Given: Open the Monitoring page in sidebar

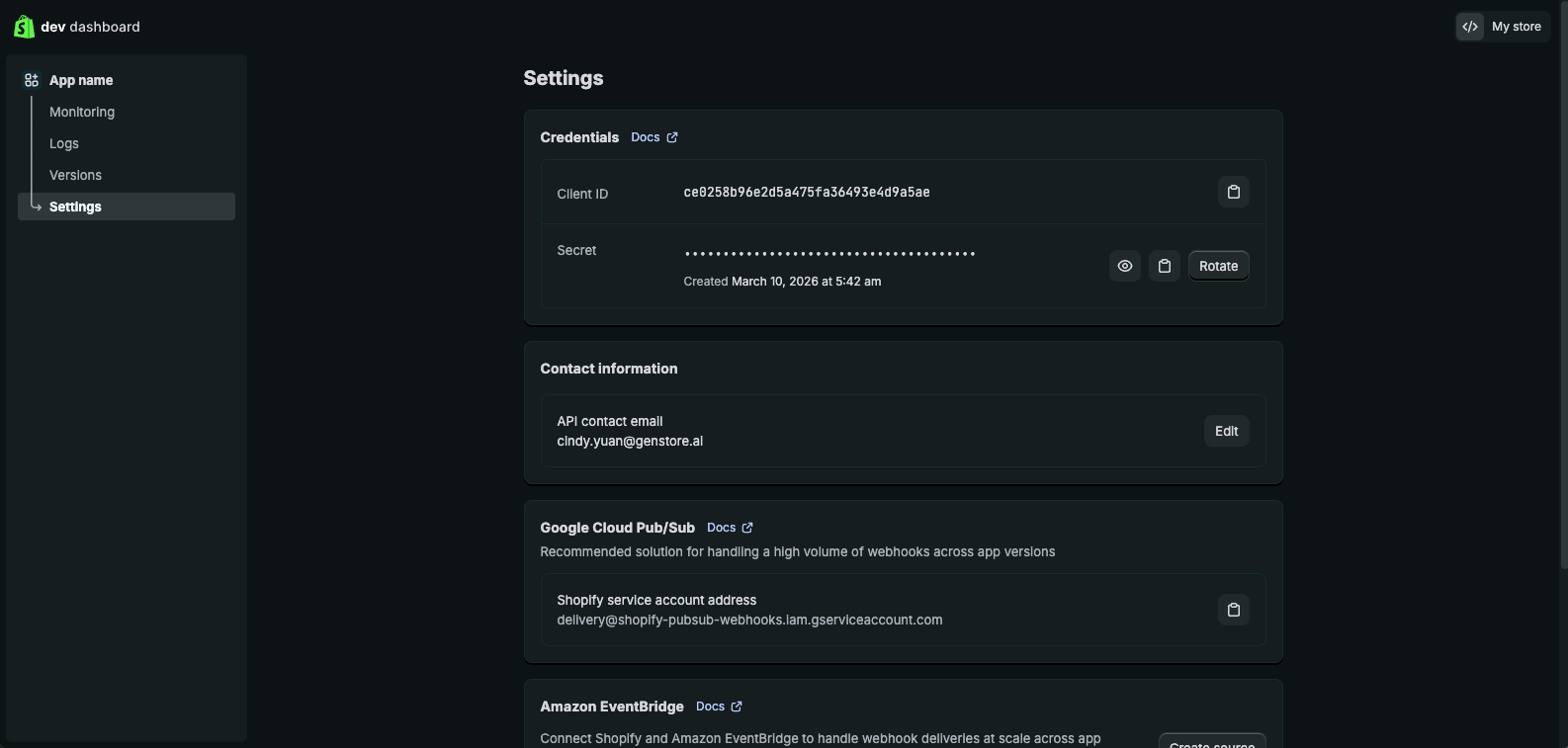Looking at the screenshot, I should click(82, 112).
